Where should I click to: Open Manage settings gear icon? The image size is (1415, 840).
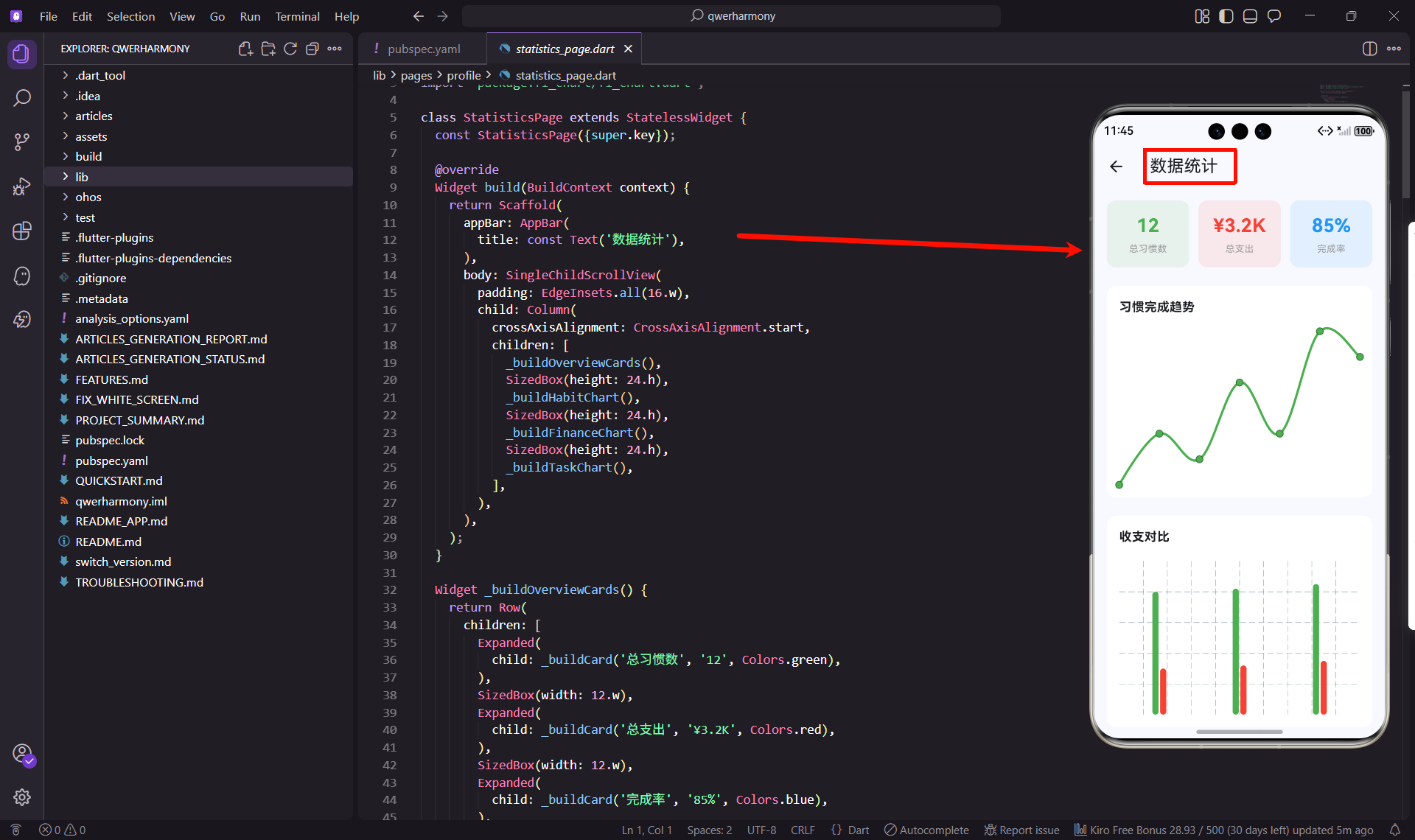point(22,797)
